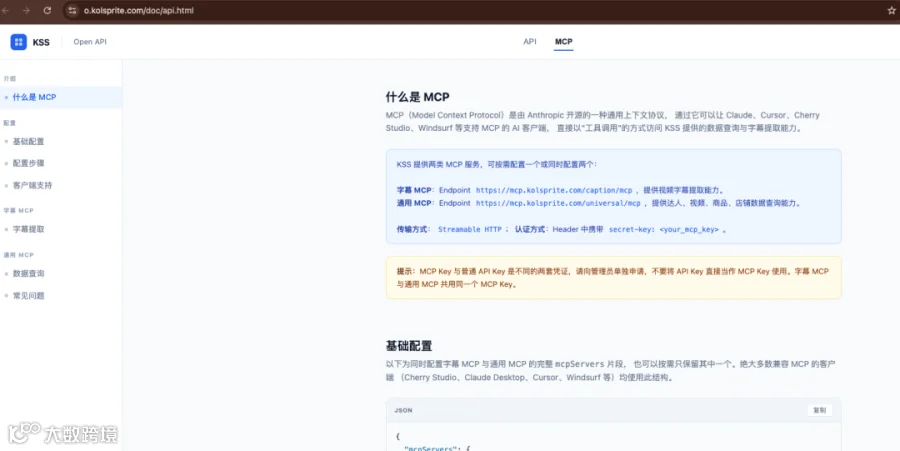
Task: Click the caption MCP endpoint URL
Action: click(554, 190)
